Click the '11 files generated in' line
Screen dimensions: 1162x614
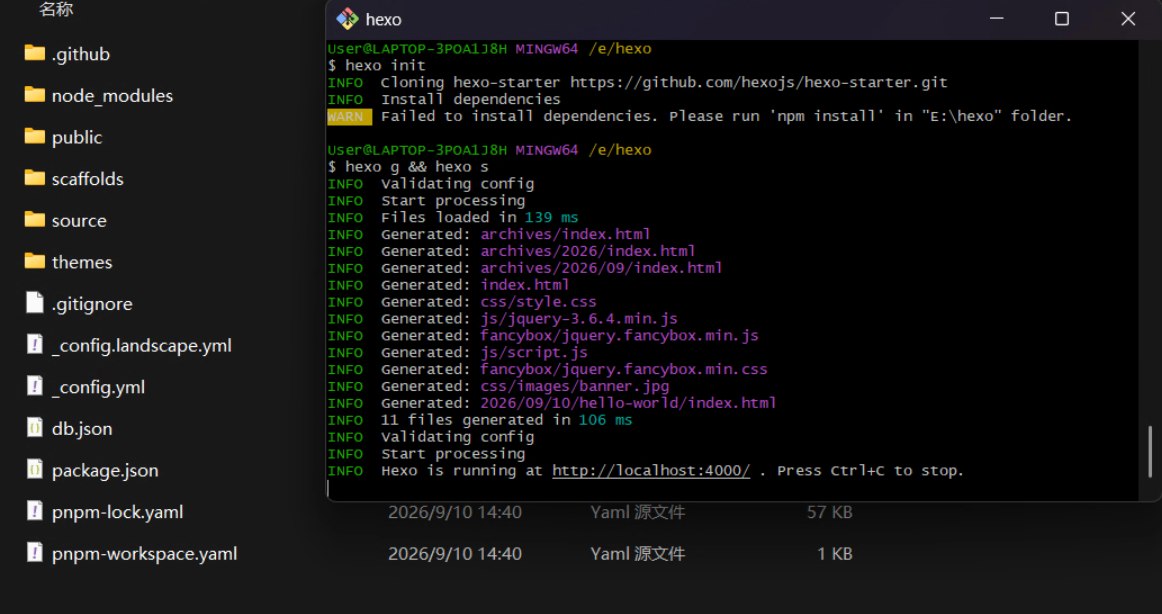476,420
